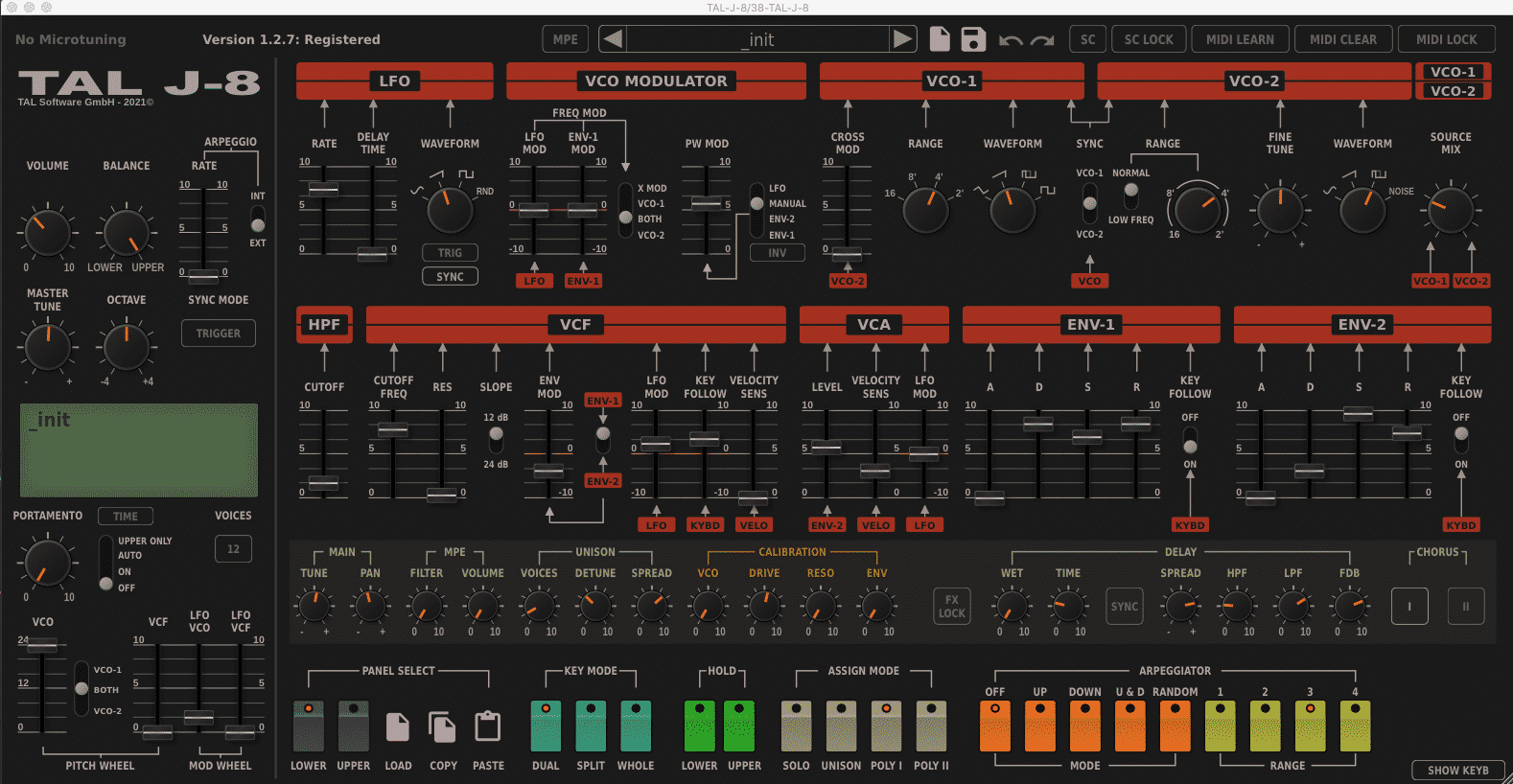Open the _init preset name dropdown
Screen dimensions: 1513x784
pos(759,39)
